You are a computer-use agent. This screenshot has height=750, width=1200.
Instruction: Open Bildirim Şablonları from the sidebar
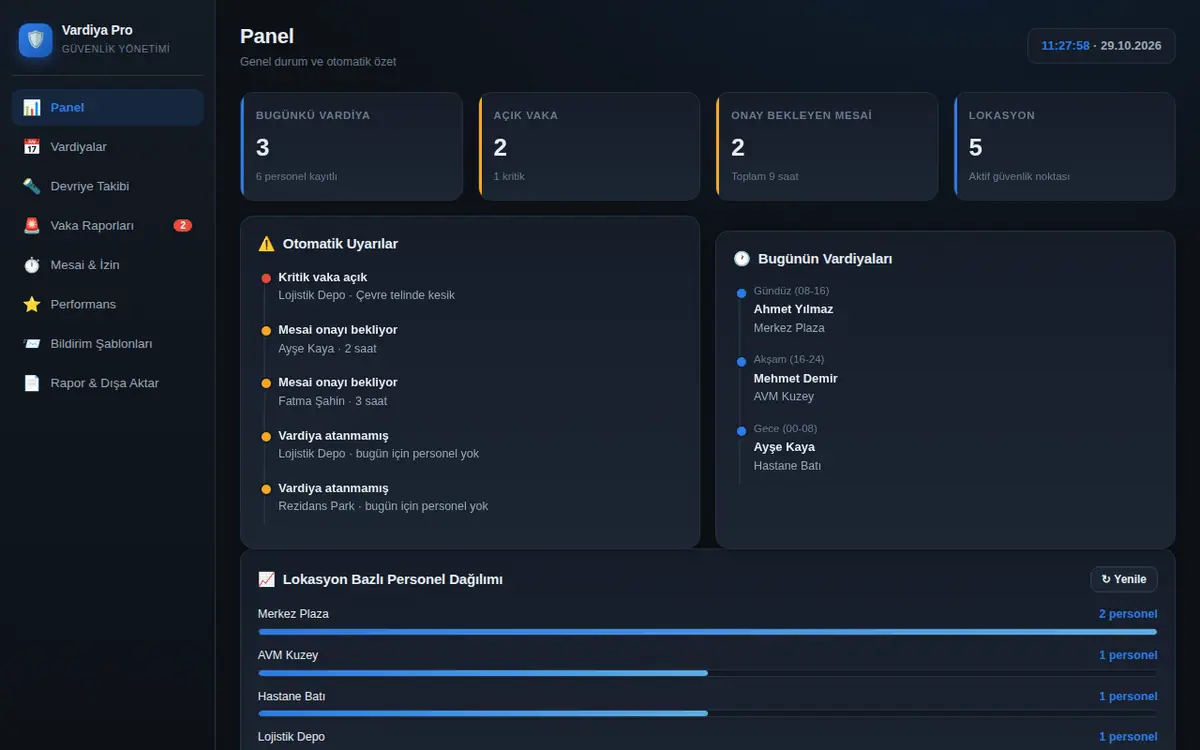click(108, 343)
